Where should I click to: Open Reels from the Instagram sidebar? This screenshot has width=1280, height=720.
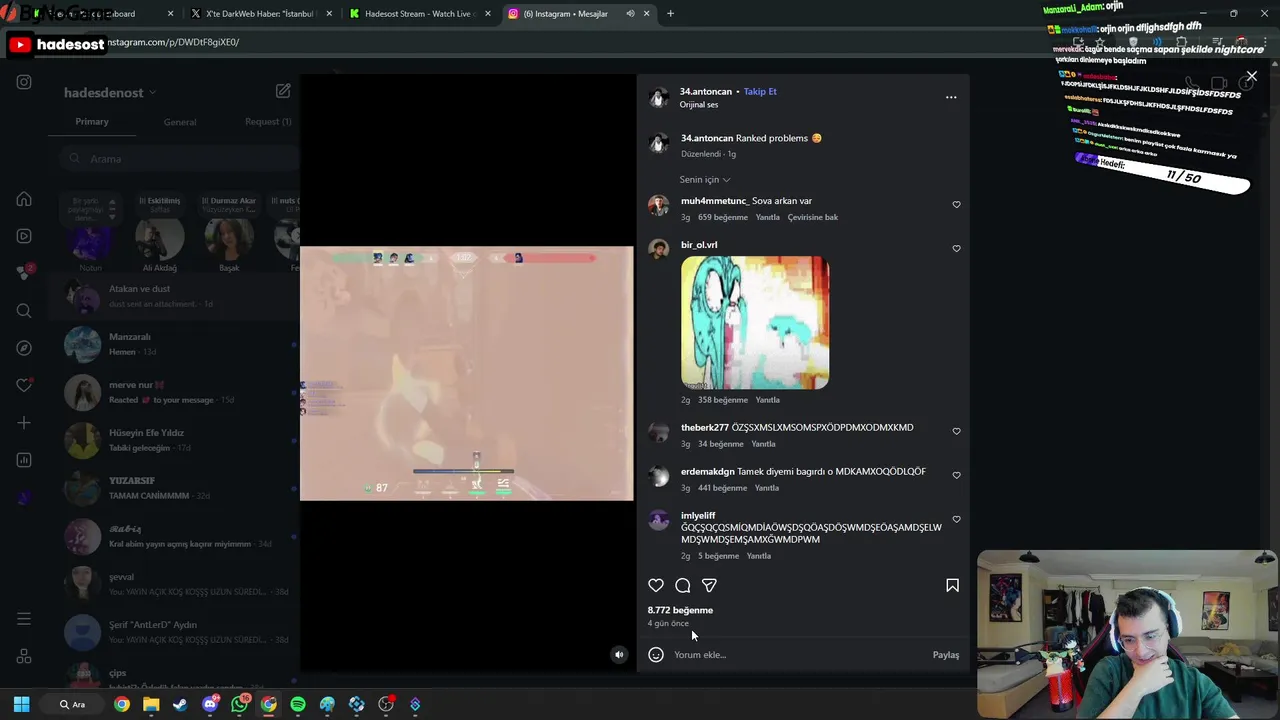click(x=24, y=236)
